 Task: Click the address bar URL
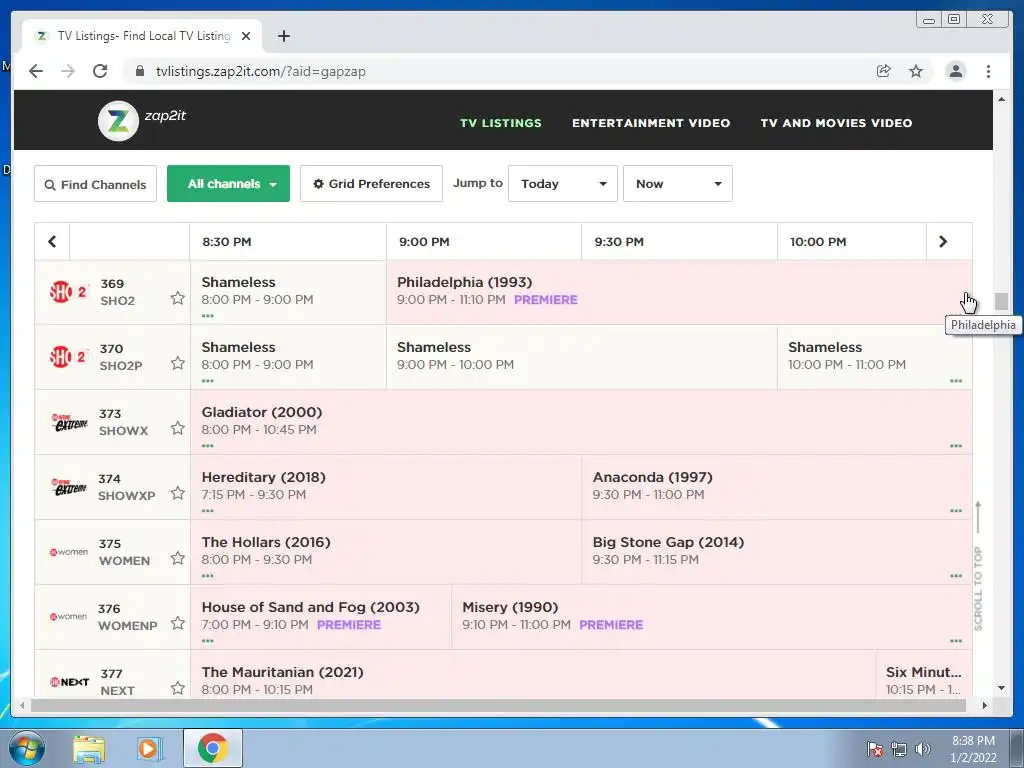point(261,71)
